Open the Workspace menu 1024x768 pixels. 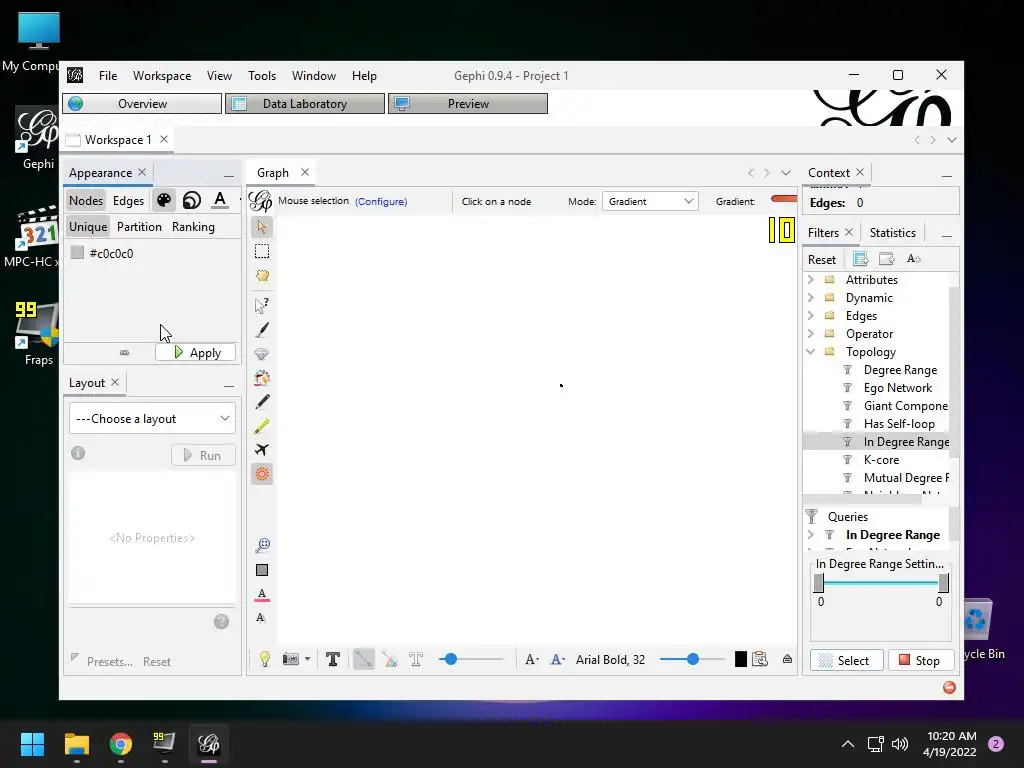pos(162,76)
